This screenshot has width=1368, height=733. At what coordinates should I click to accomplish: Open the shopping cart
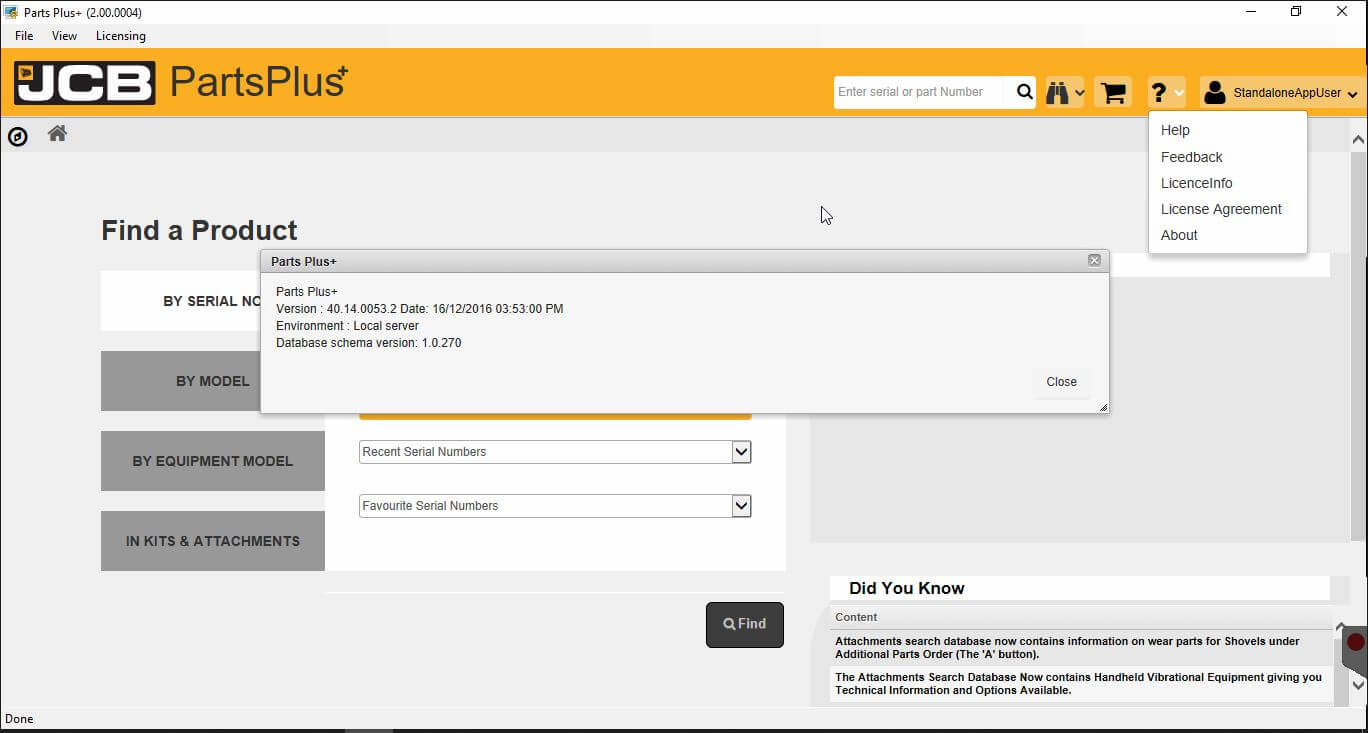1113,93
